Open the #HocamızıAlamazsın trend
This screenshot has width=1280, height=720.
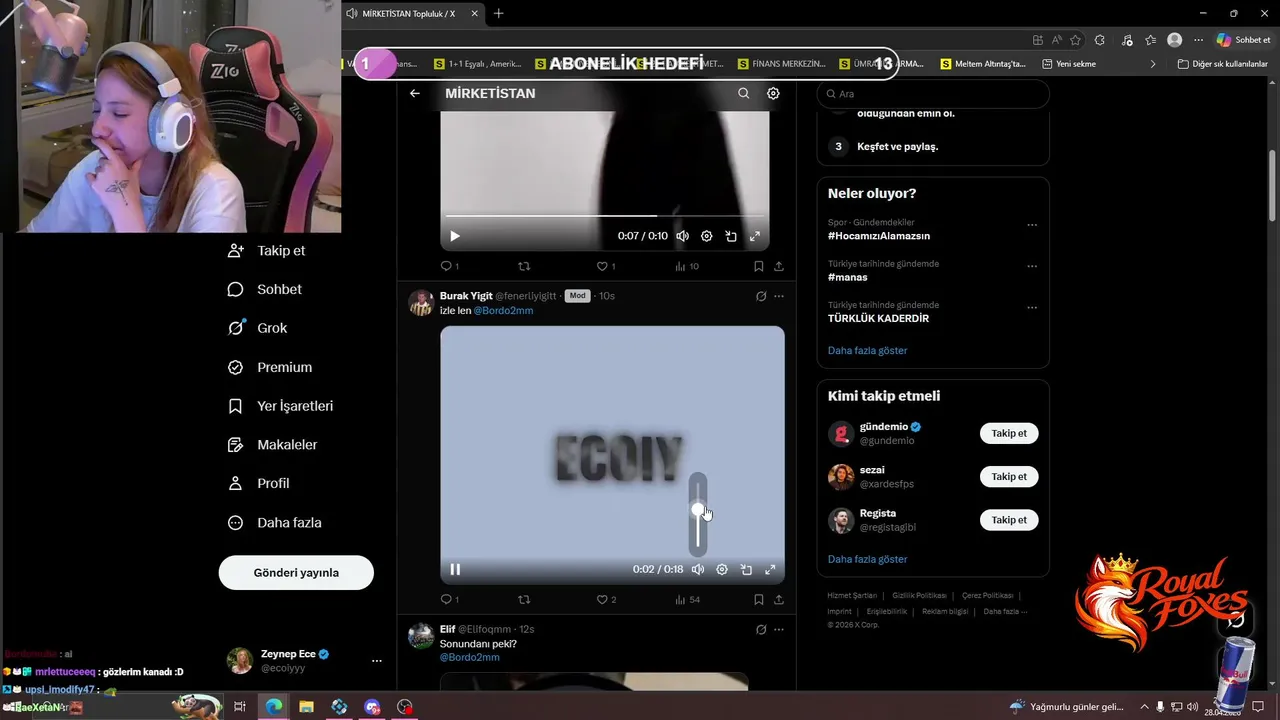click(x=878, y=236)
